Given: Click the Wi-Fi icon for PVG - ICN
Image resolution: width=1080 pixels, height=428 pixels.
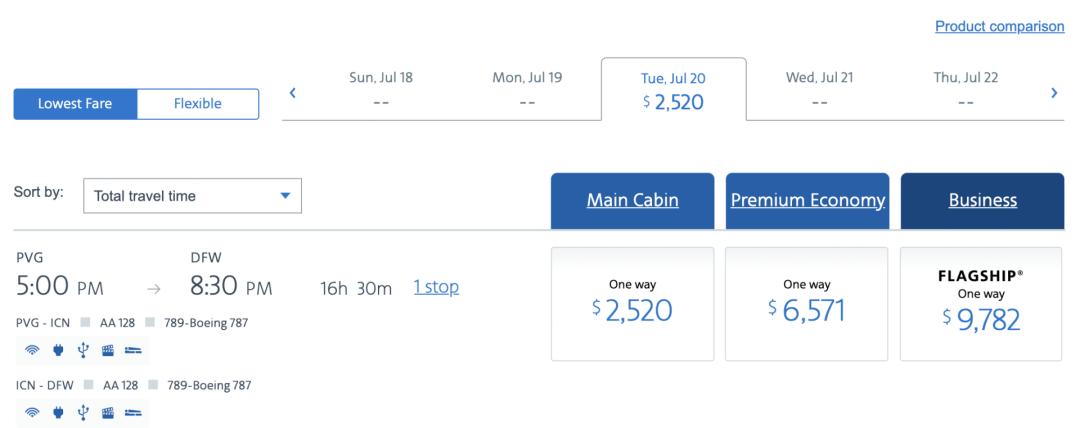Looking at the screenshot, I should point(32,350).
